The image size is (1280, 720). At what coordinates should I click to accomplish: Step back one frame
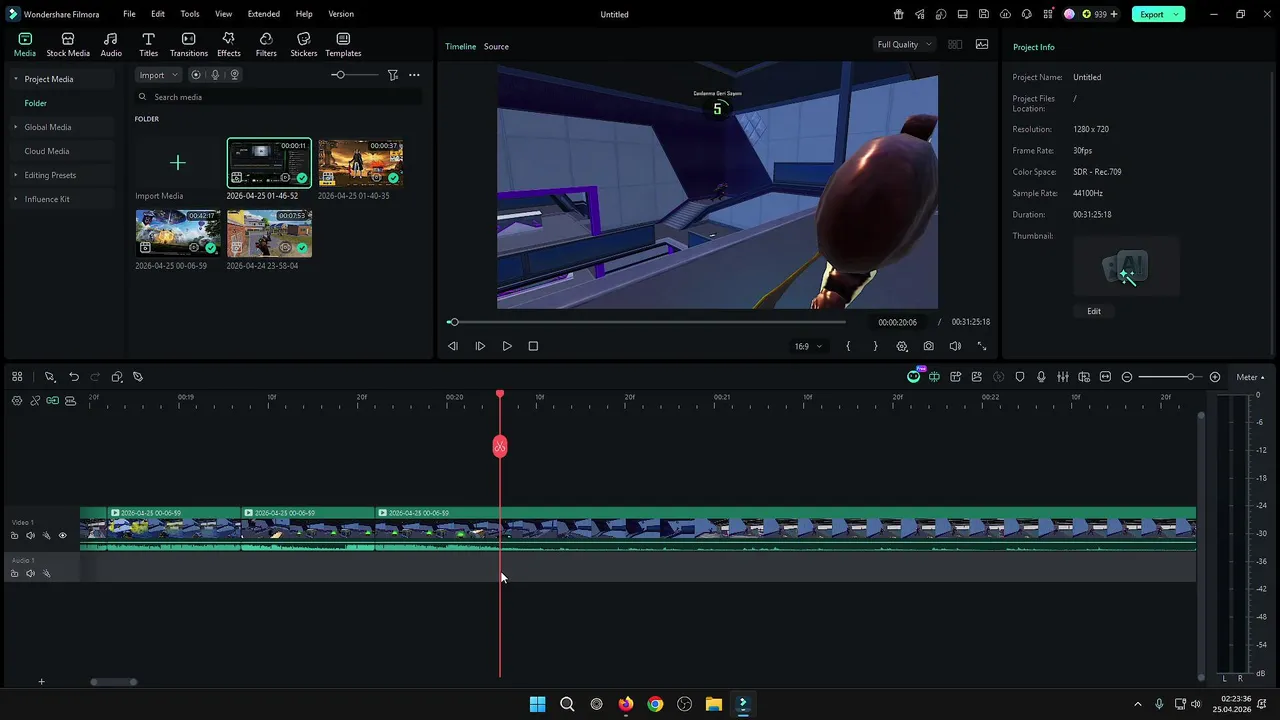[453, 346]
